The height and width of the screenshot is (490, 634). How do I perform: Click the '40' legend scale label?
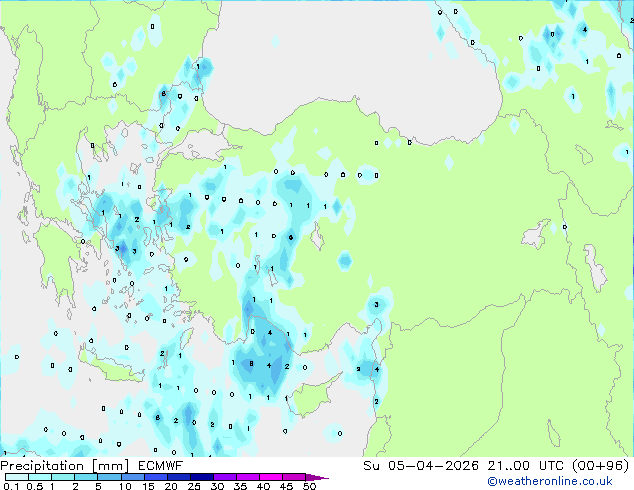[x=264, y=486]
